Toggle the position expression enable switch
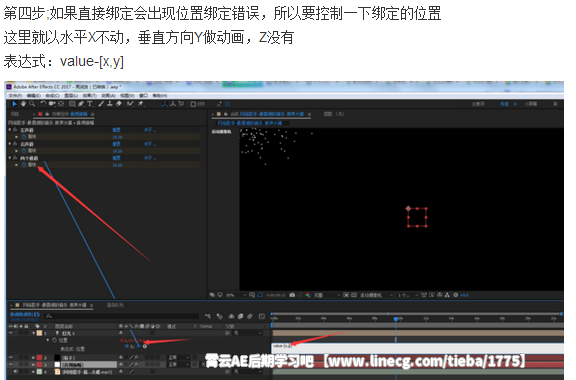Screen dimensions: 576x380 [126, 346]
